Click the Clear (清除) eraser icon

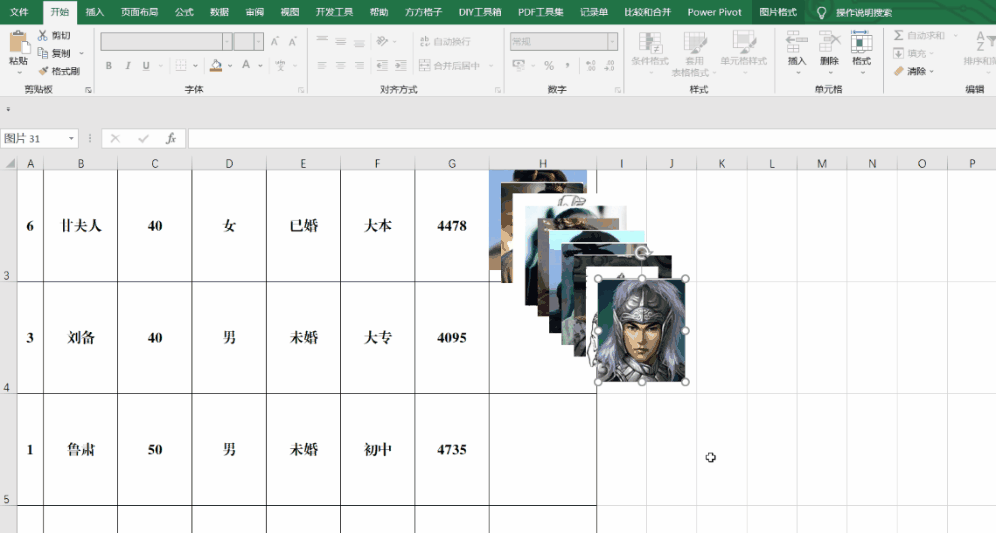point(899,71)
